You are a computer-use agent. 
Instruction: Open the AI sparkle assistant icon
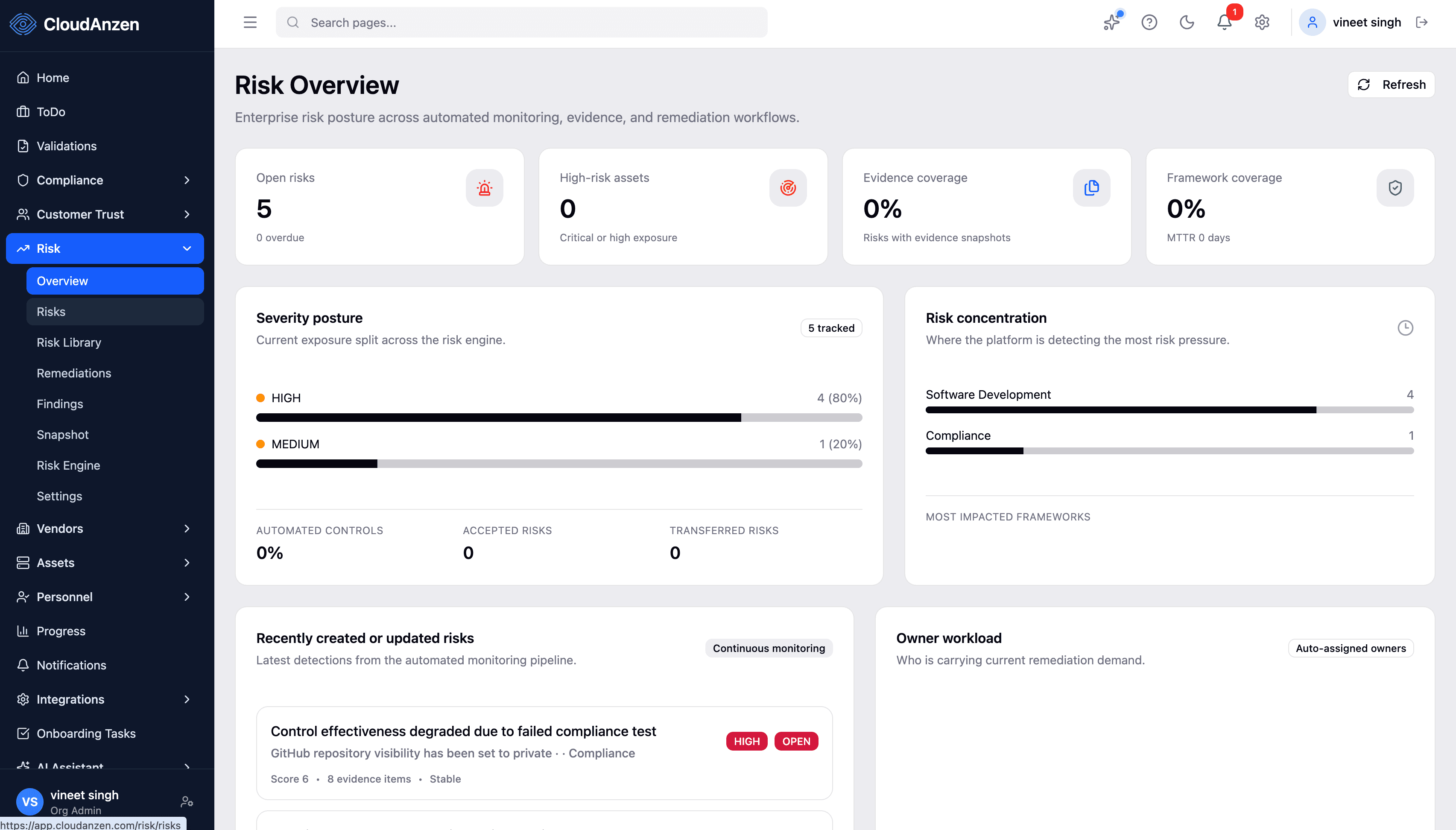pos(1111,22)
